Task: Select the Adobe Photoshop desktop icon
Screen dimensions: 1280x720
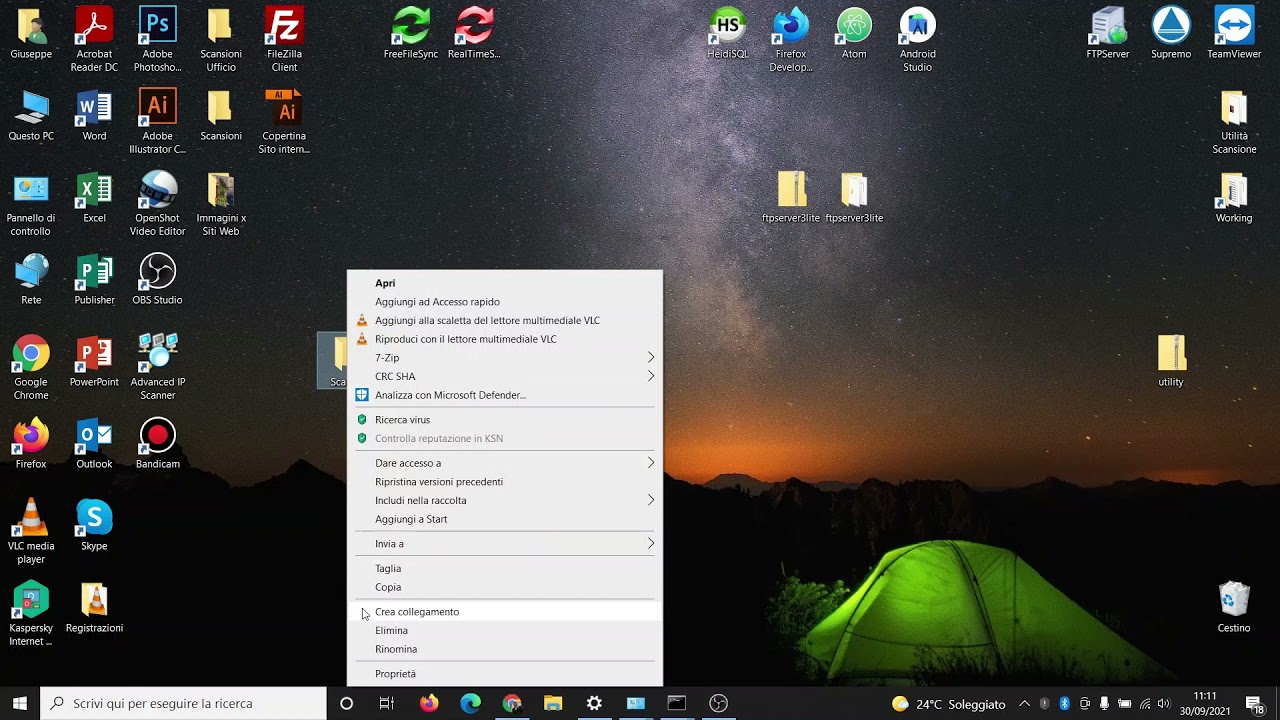Action: pos(157,40)
